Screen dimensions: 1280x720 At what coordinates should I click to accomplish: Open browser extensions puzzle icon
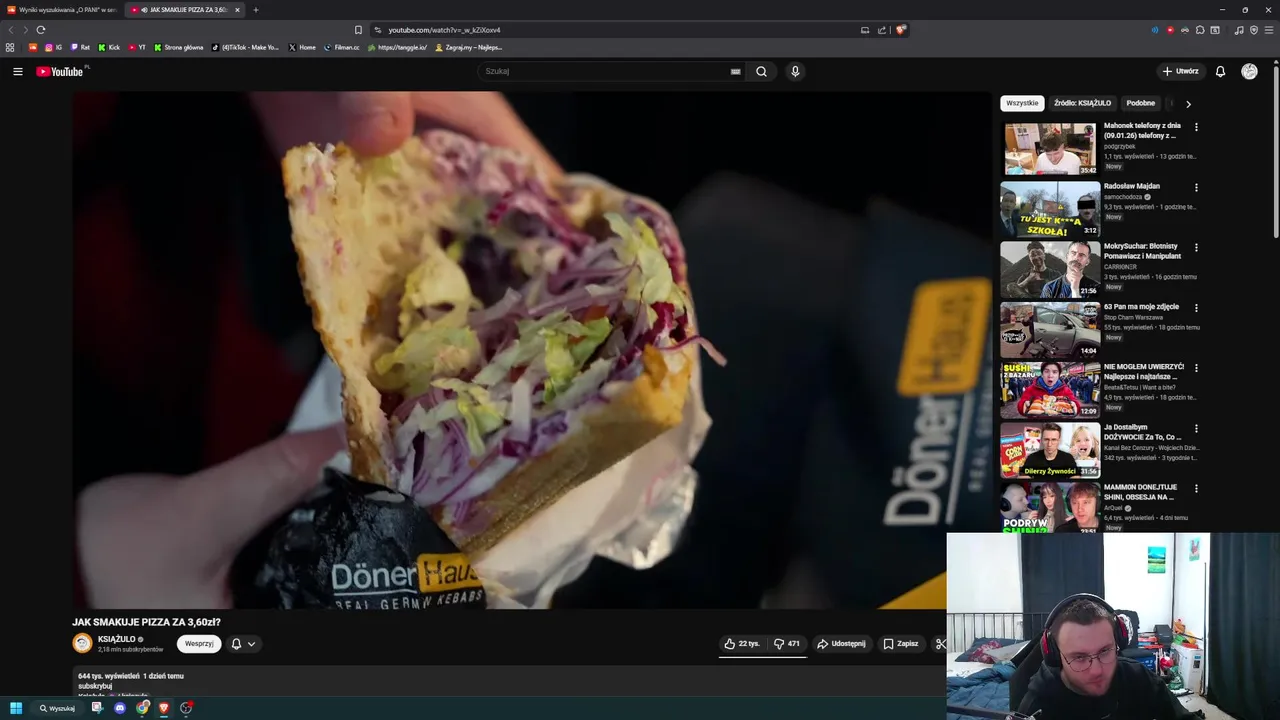[x=1200, y=30]
